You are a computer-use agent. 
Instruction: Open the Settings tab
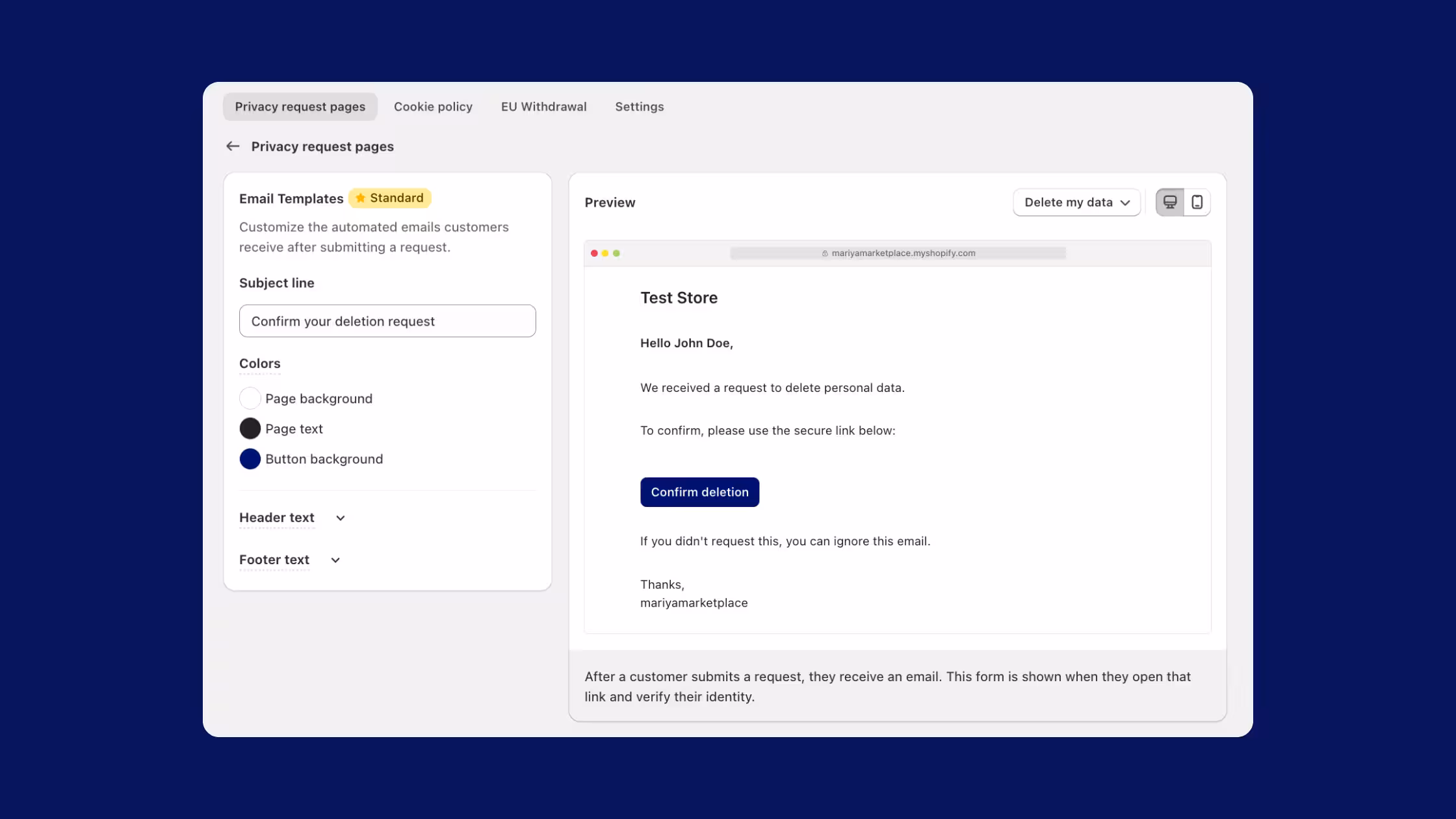click(640, 107)
